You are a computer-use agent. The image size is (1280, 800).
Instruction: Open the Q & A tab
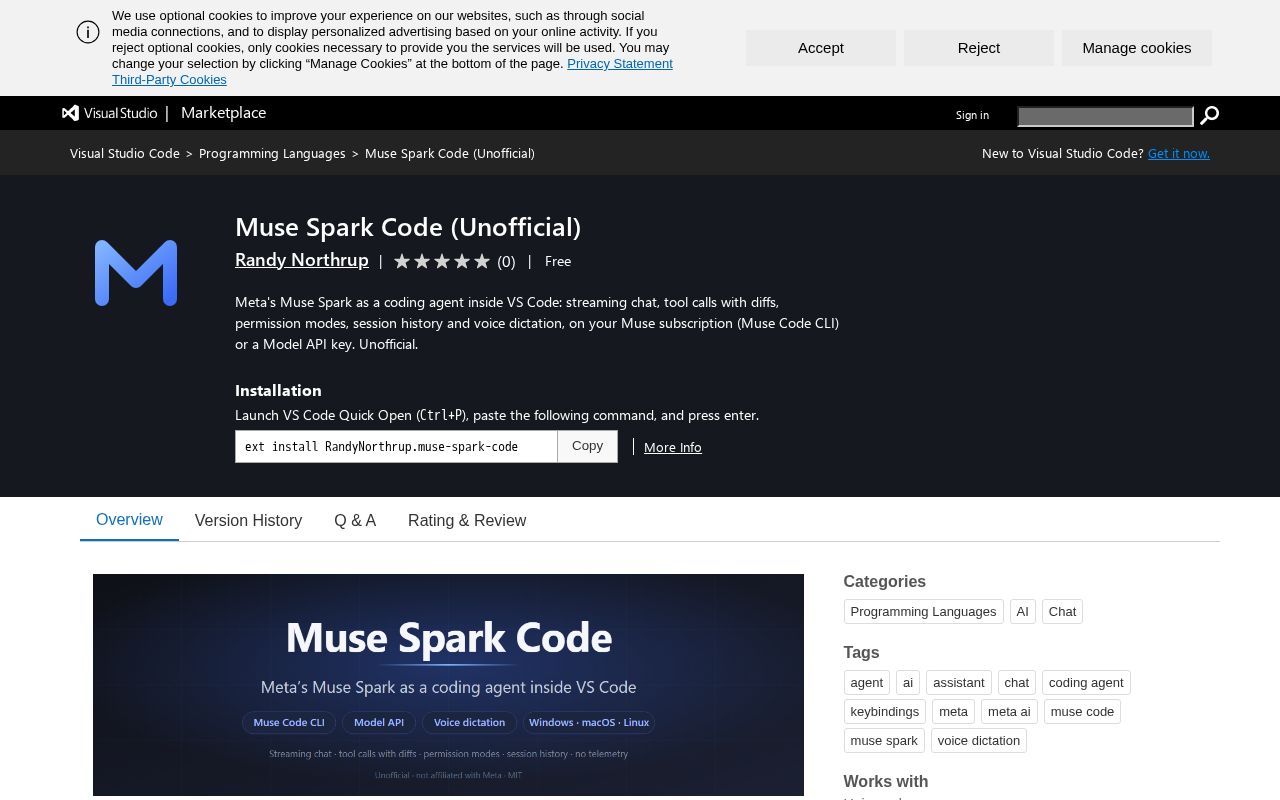pos(355,520)
